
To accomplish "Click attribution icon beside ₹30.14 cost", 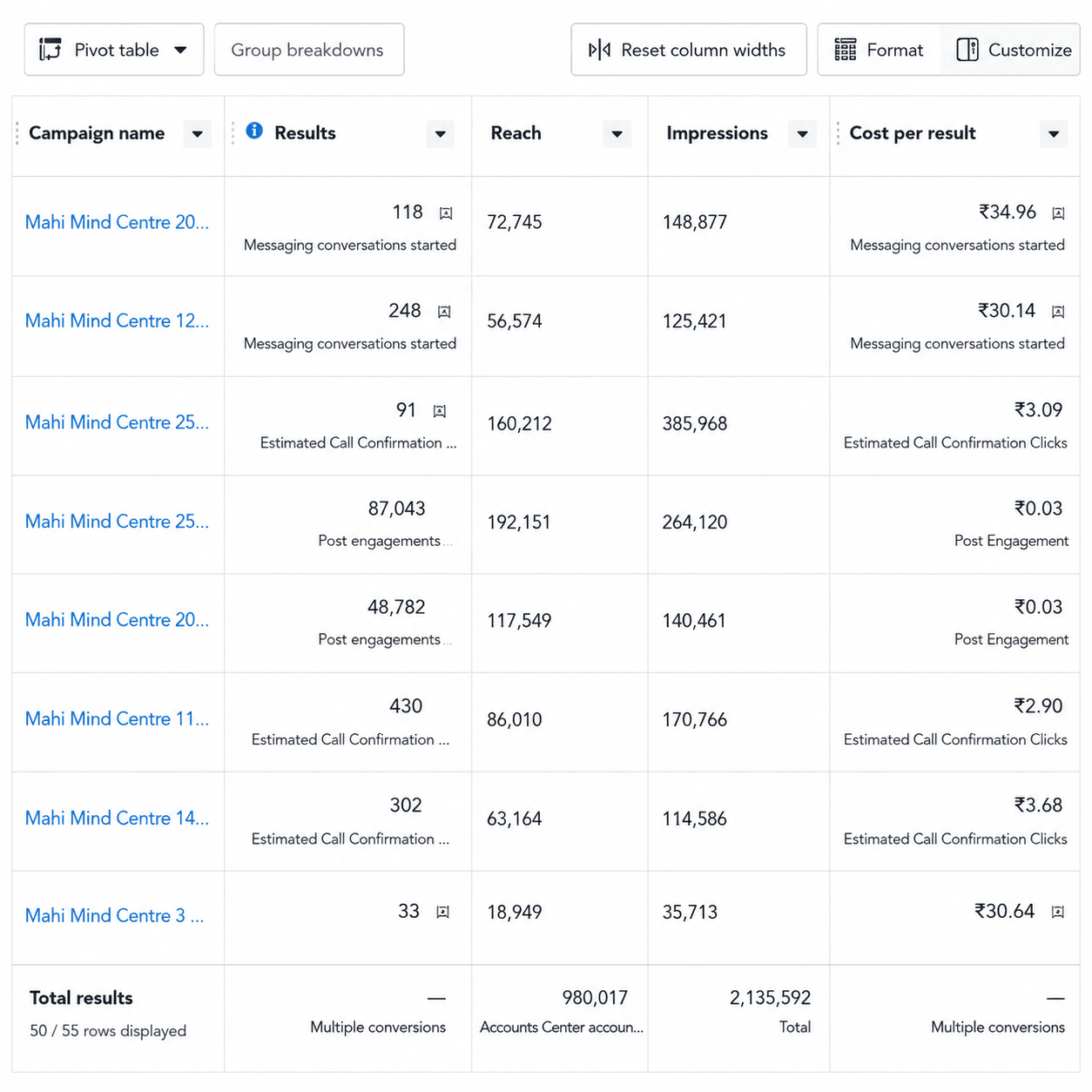I will coord(1058,312).
